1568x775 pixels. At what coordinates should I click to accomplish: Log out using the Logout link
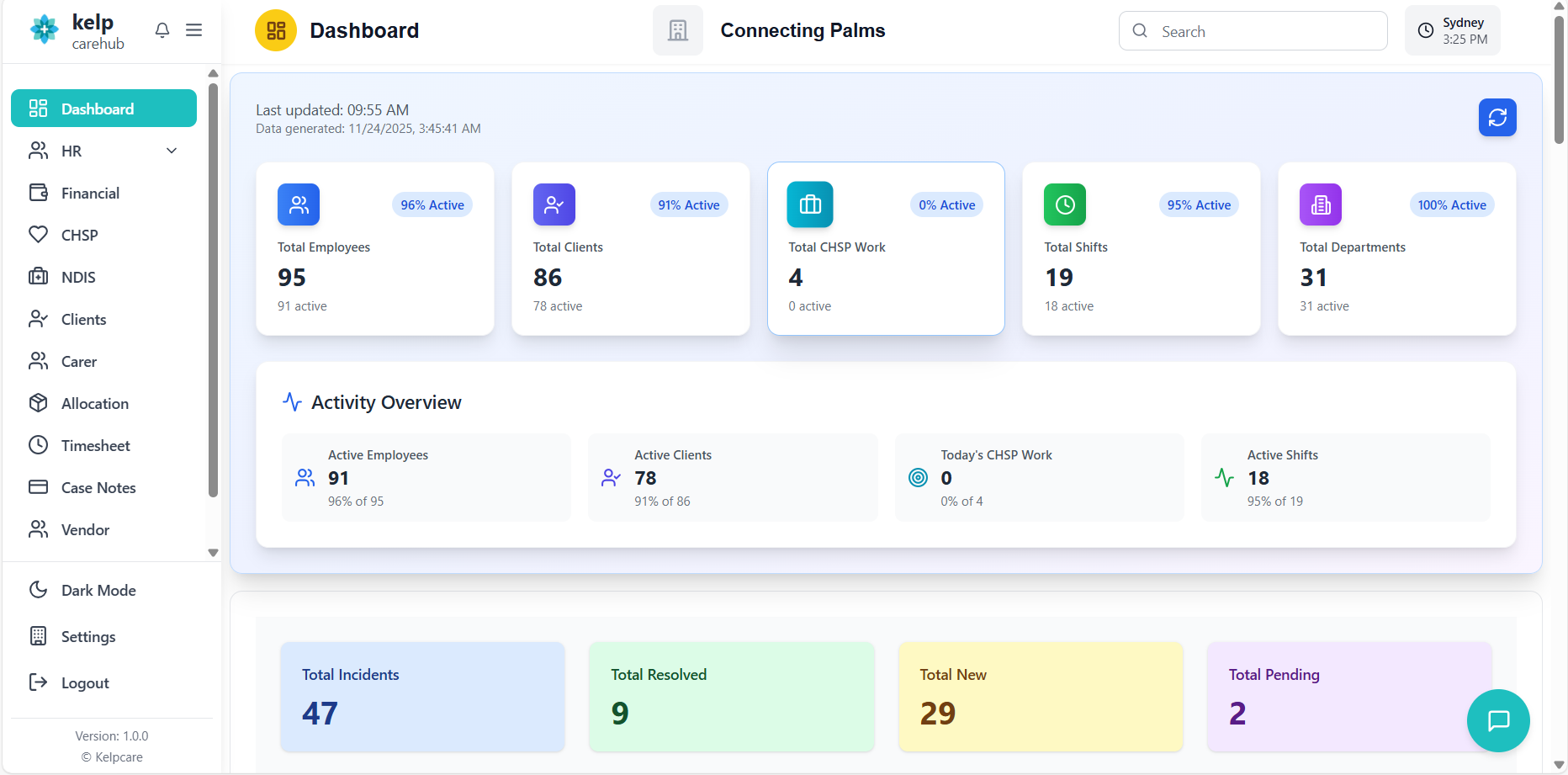pos(84,683)
